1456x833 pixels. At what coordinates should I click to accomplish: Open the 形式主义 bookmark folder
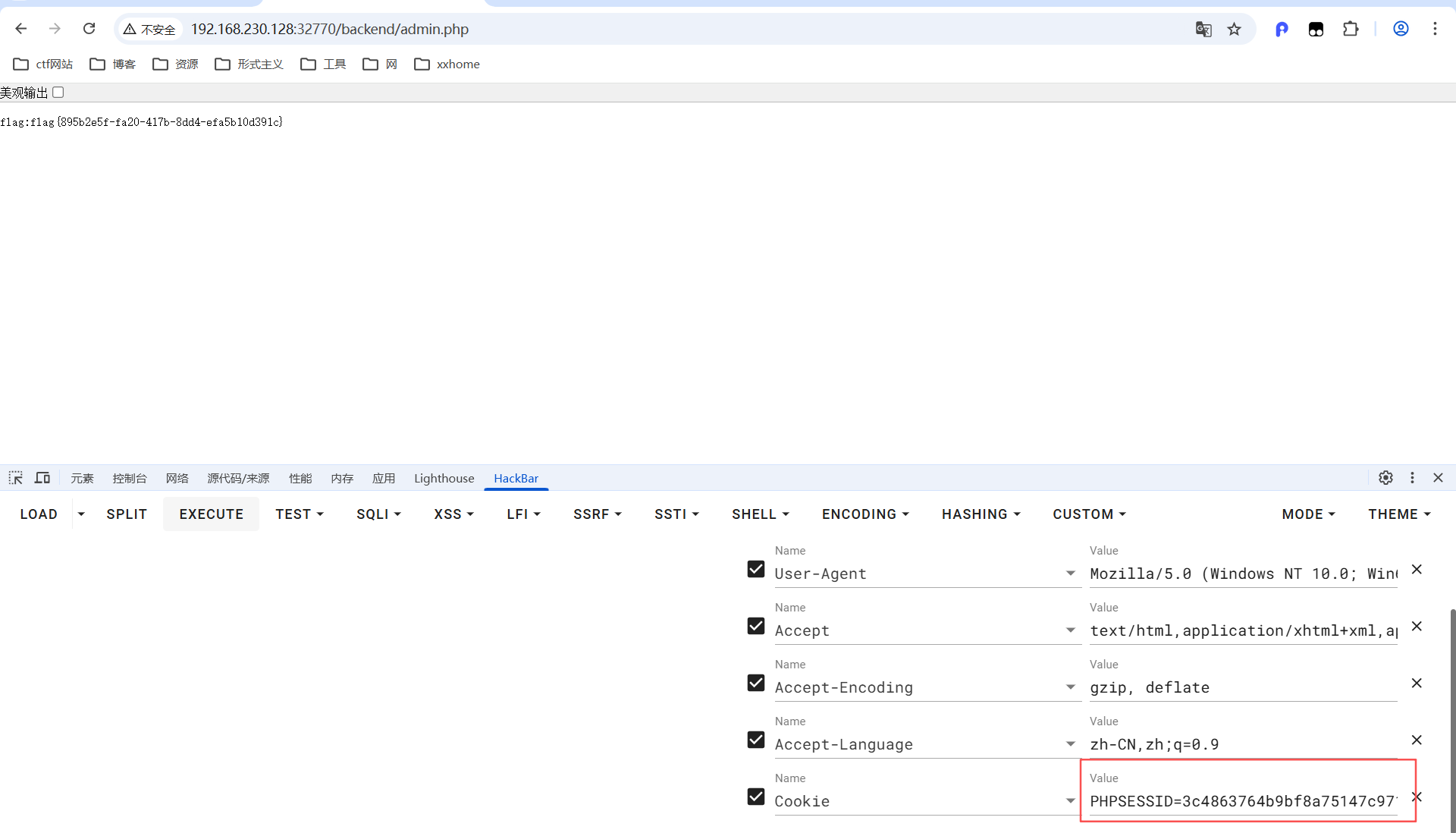pyautogui.click(x=249, y=64)
